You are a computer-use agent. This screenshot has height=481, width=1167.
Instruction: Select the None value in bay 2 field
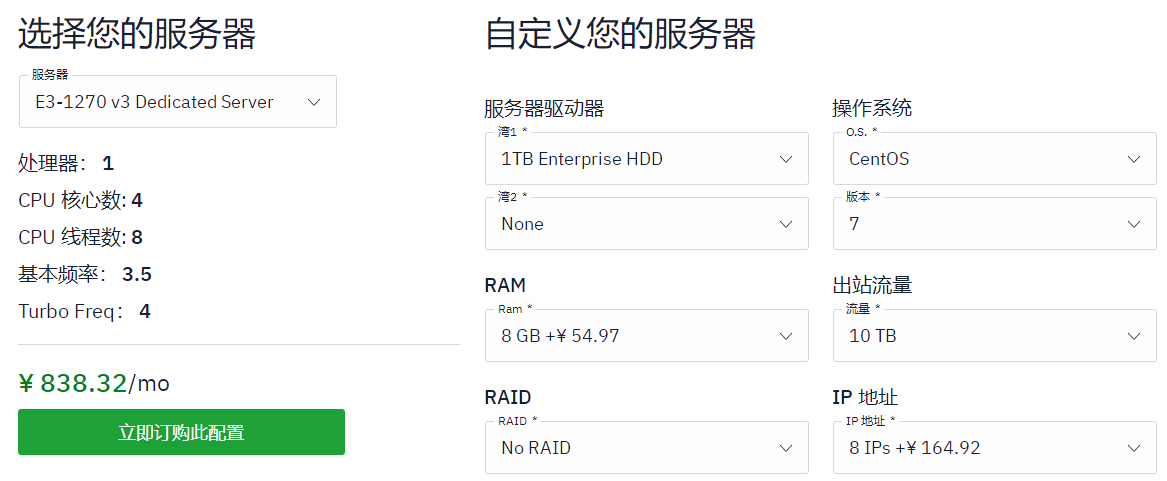522,224
